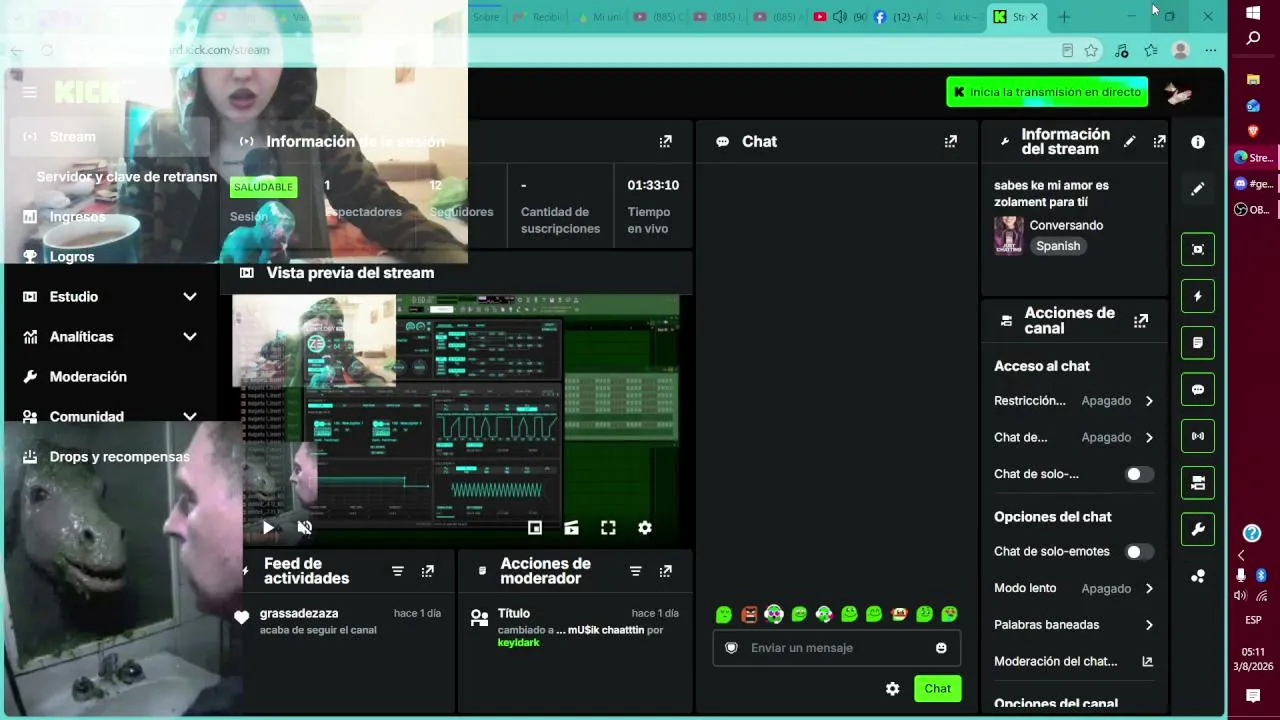Toggle the lightning bolt panel icon
1280x720 pixels.
point(1198,296)
